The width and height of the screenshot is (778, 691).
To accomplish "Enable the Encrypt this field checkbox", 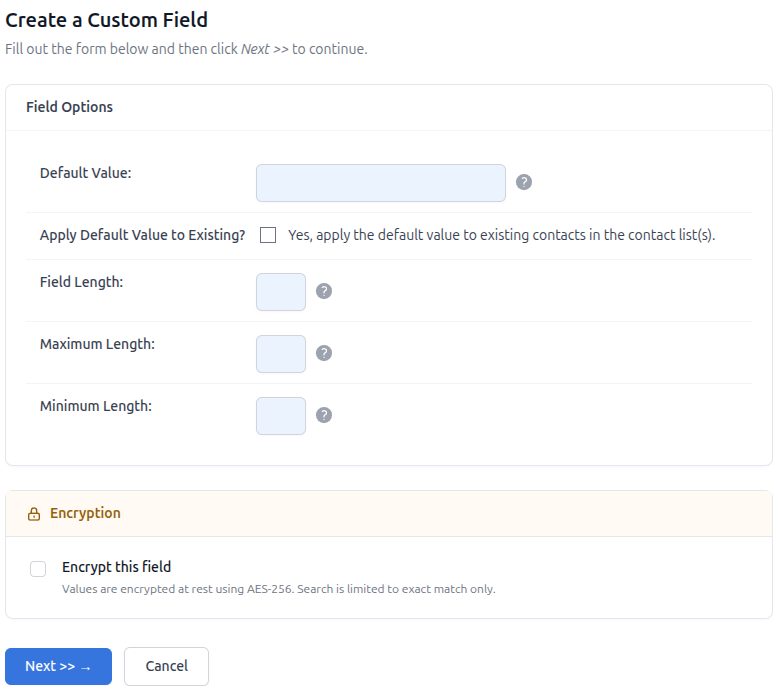I will 38,568.
